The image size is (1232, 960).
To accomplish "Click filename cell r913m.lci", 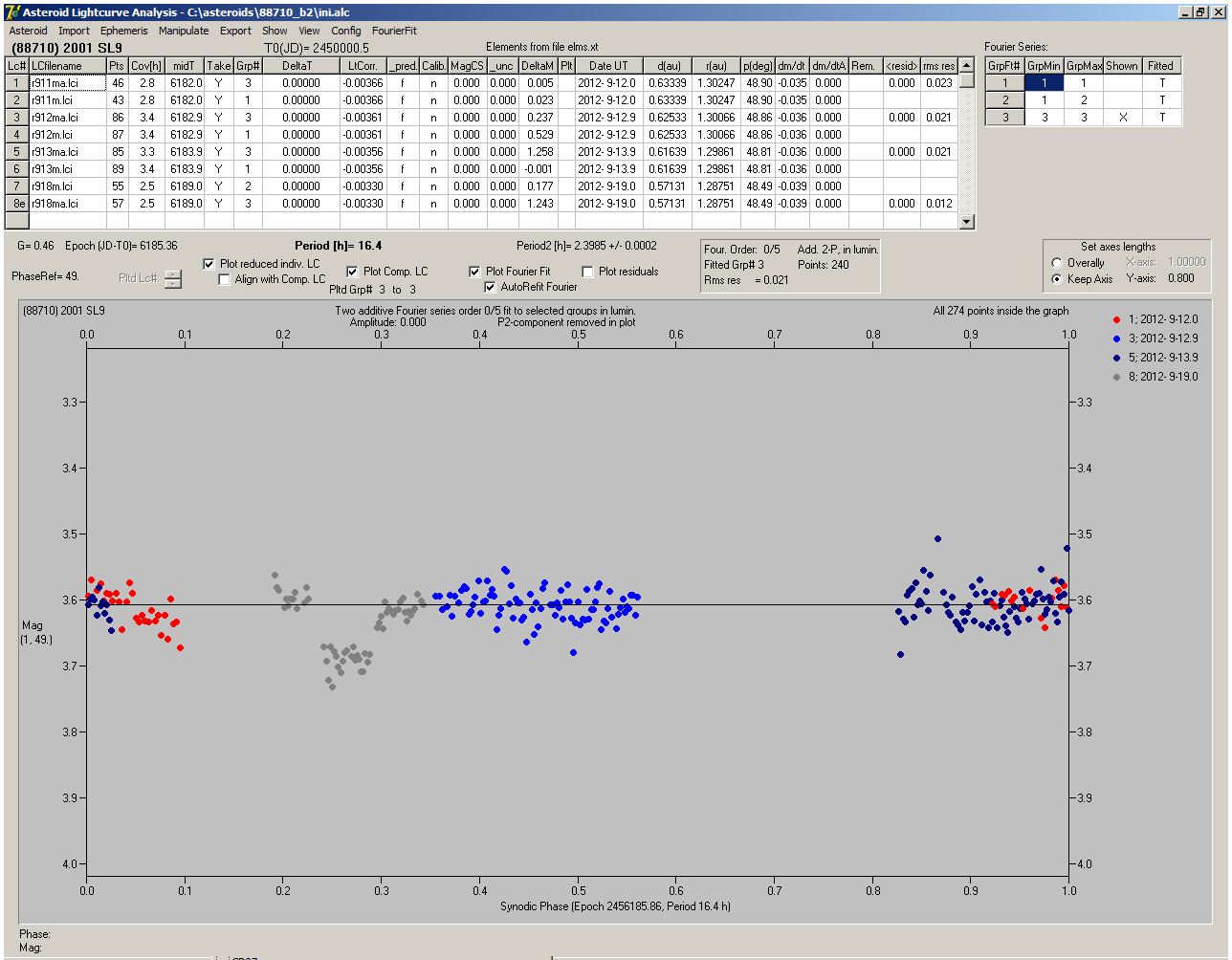I will (68, 169).
